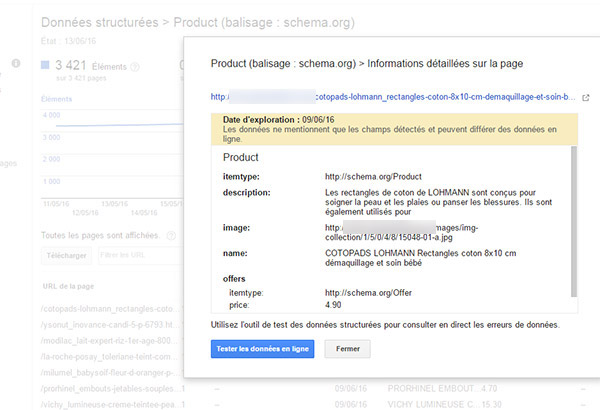Select the /la-roche-posay_toleriane-teint-com row
Screen dimensions: 600x410
(112, 357)
